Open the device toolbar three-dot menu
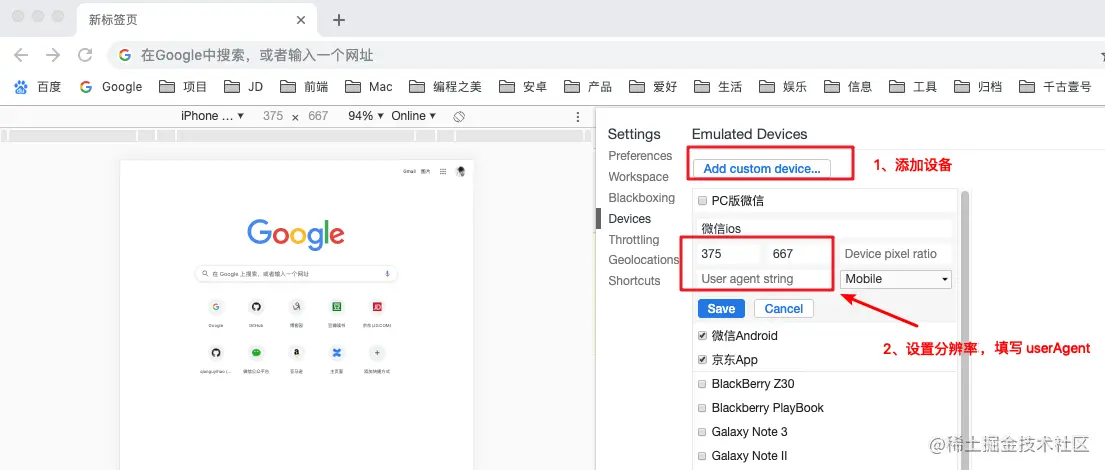1105x470 pixels. tap(578, 117)
